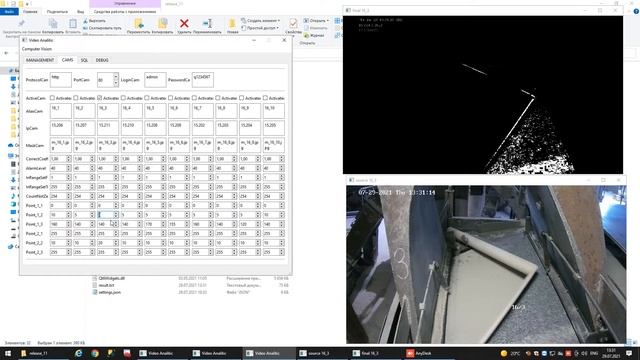Open Google Chrome from the taskbar
The image size is (640, 360).
click(x=95, y=353)
